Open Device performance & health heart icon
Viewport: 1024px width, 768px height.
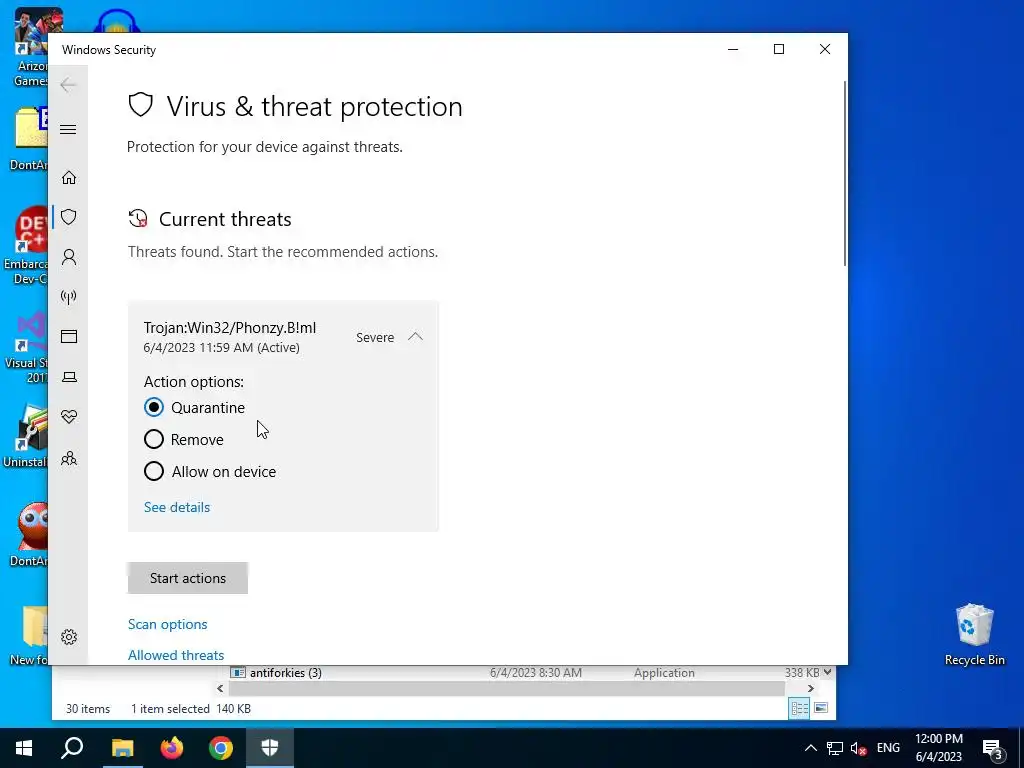coord(69,417)
